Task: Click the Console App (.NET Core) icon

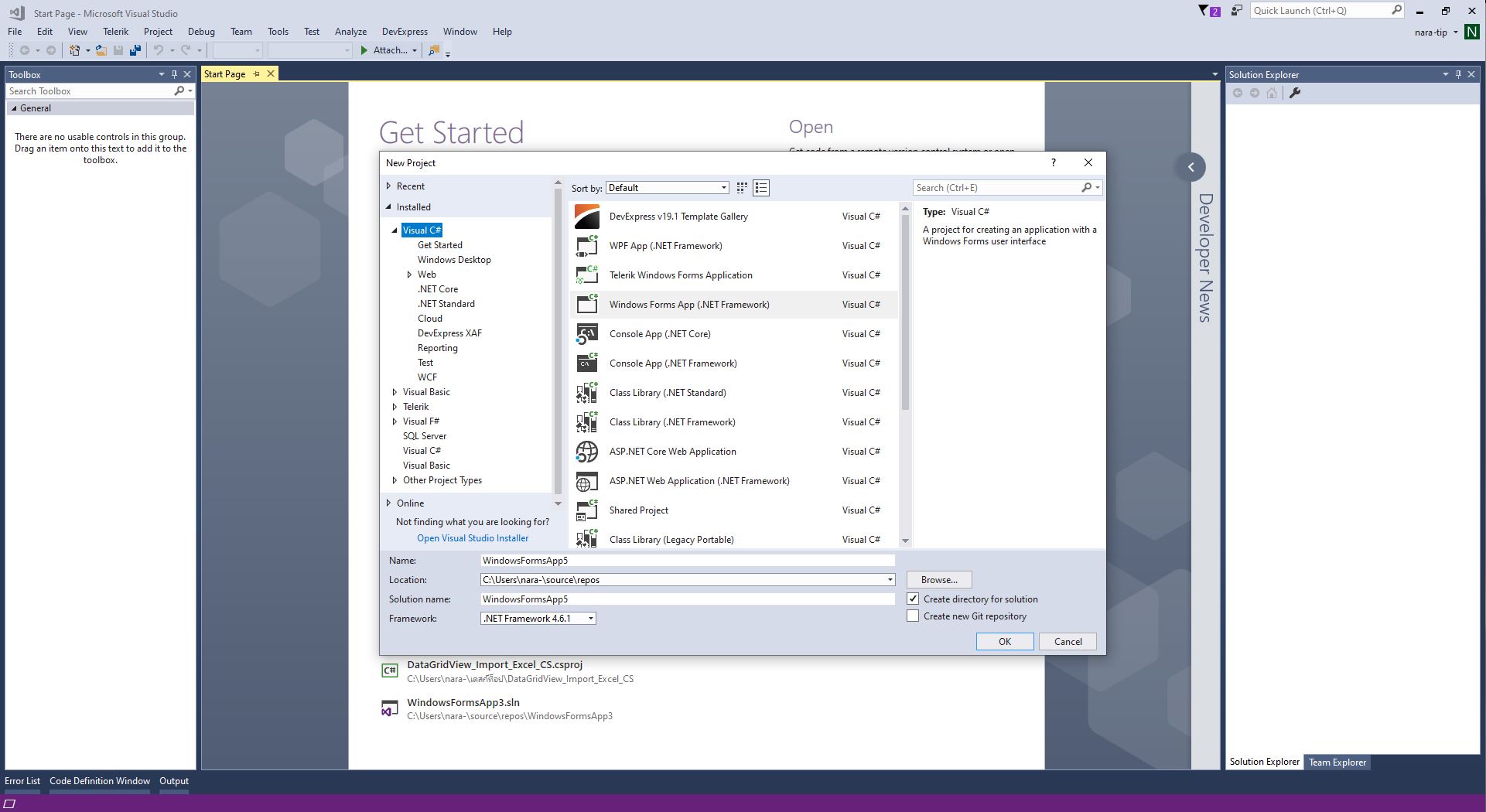Action: tap(587, 334)
